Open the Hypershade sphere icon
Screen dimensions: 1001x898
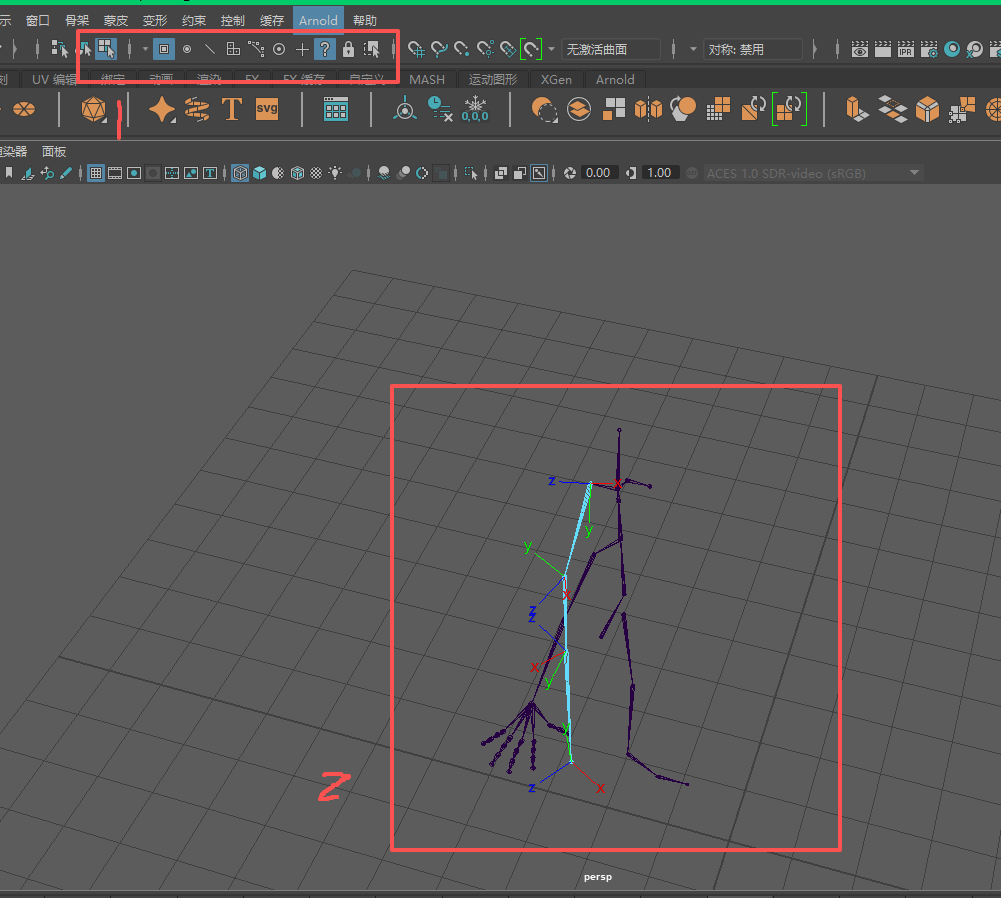pyautogui.click(x=952, y=49)
